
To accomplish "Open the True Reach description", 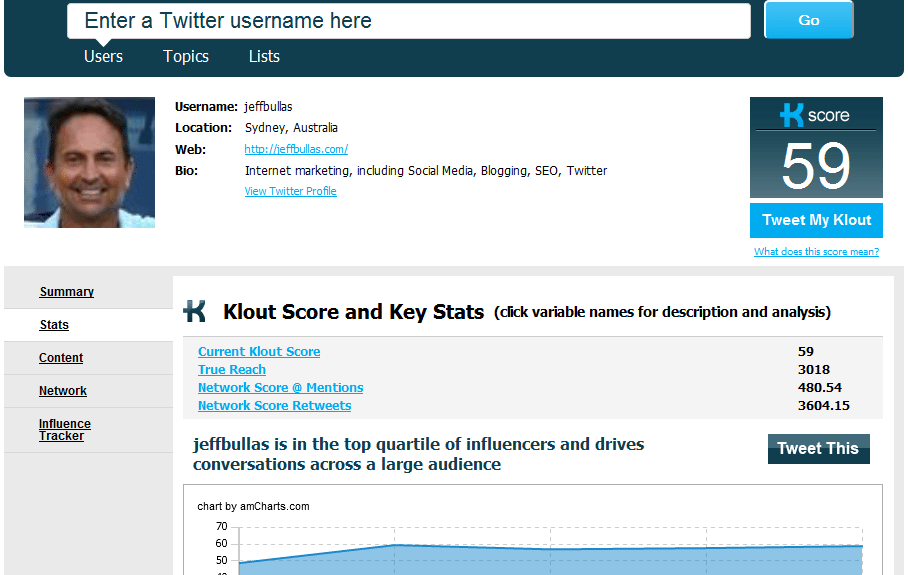I will pyautogui.click(x=232, y=369).
